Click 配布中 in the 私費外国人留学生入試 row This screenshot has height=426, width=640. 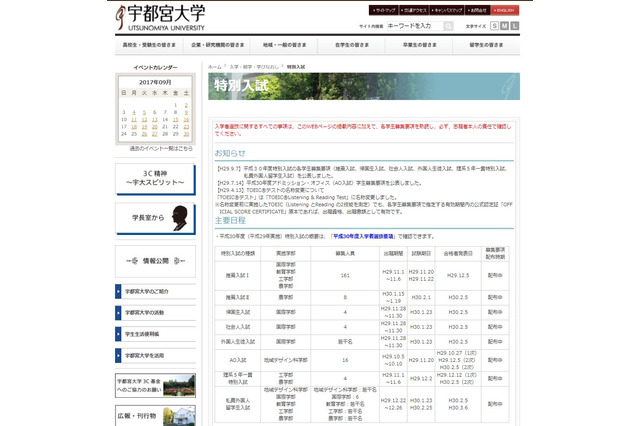point(495,404)
